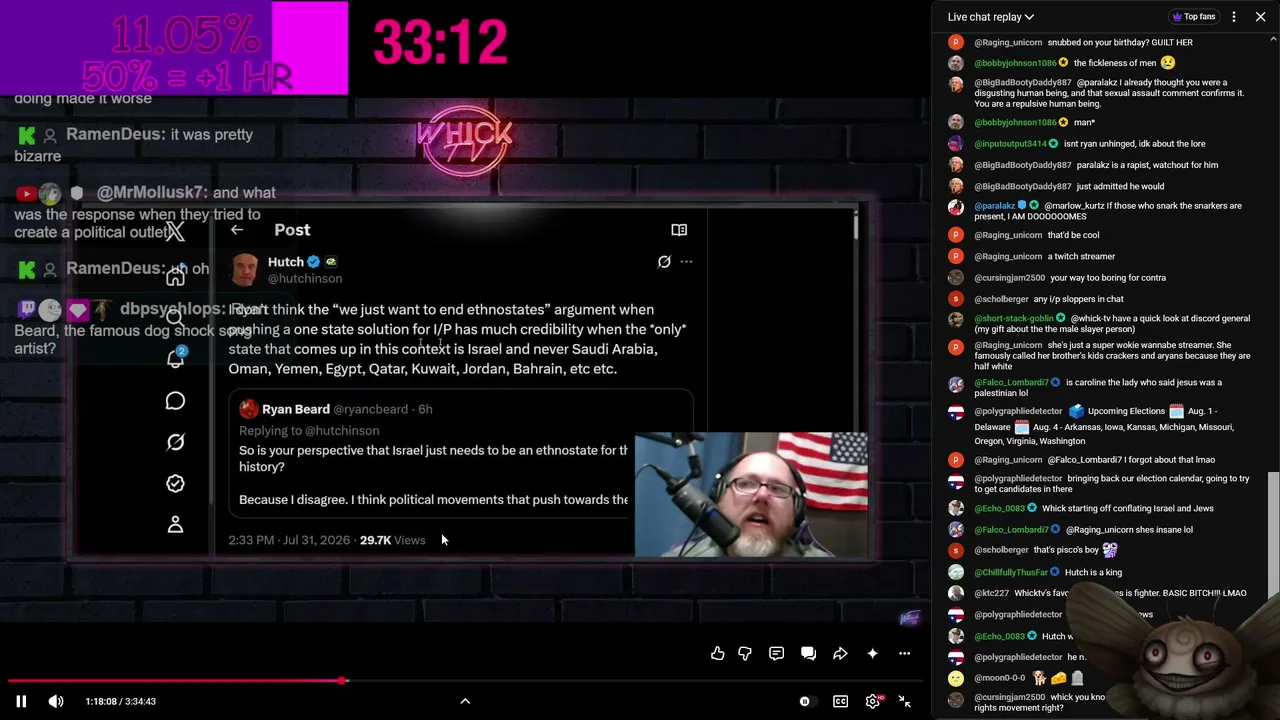The width and height of the screenshot is (1280, 720).
Task: Click avatar beside "snubbed on your birthday" message
Action: 956,42
